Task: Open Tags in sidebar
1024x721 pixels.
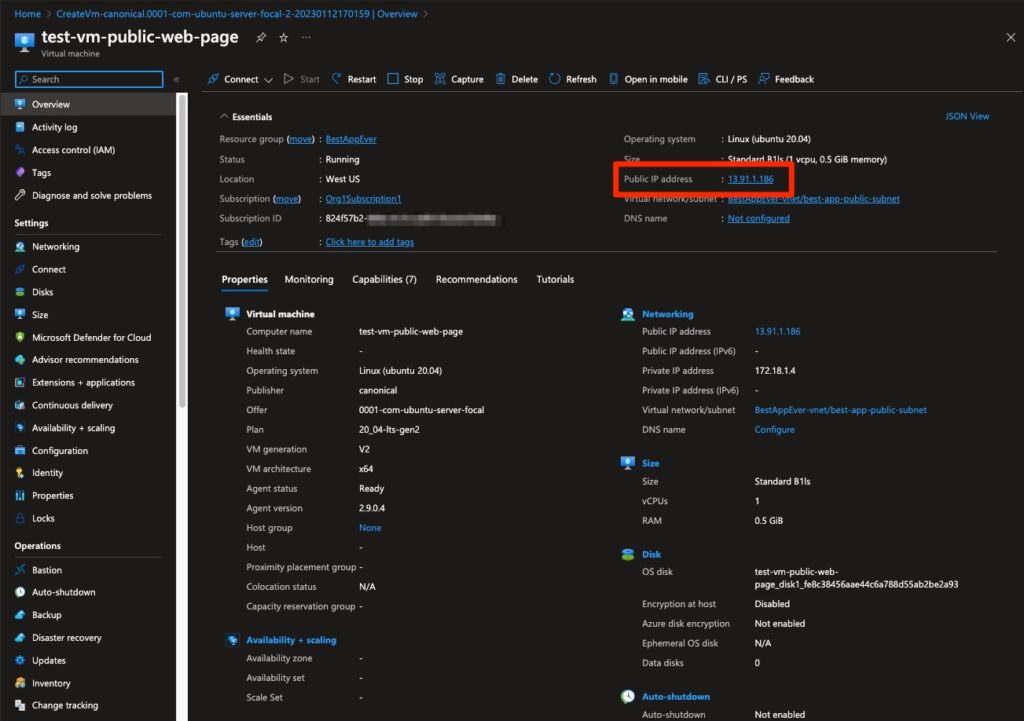Action: click(41, 173)
